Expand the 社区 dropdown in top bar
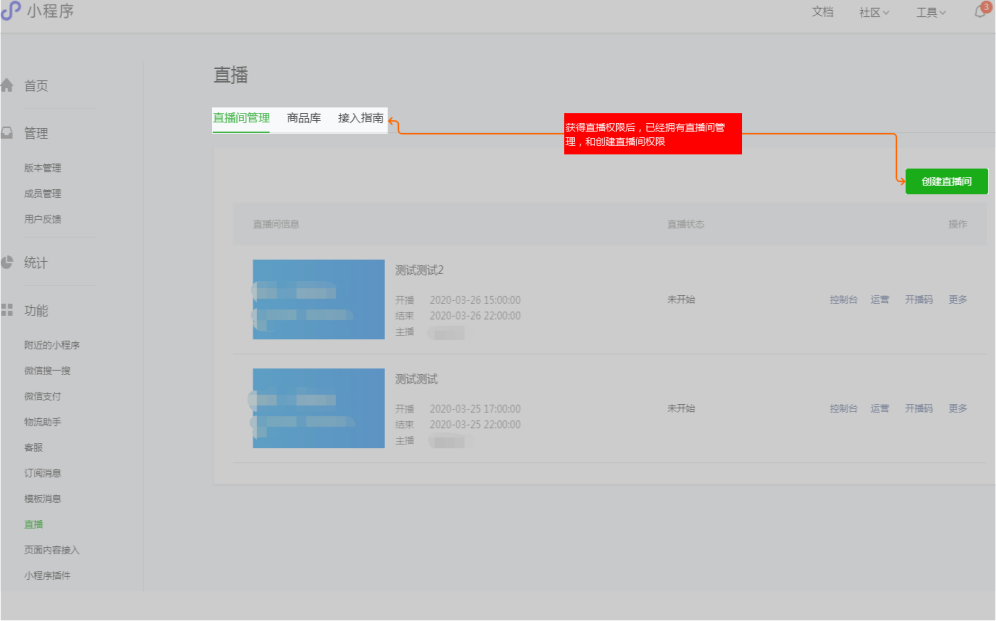This screenshot has width=996, height=621. pos(871,13)
